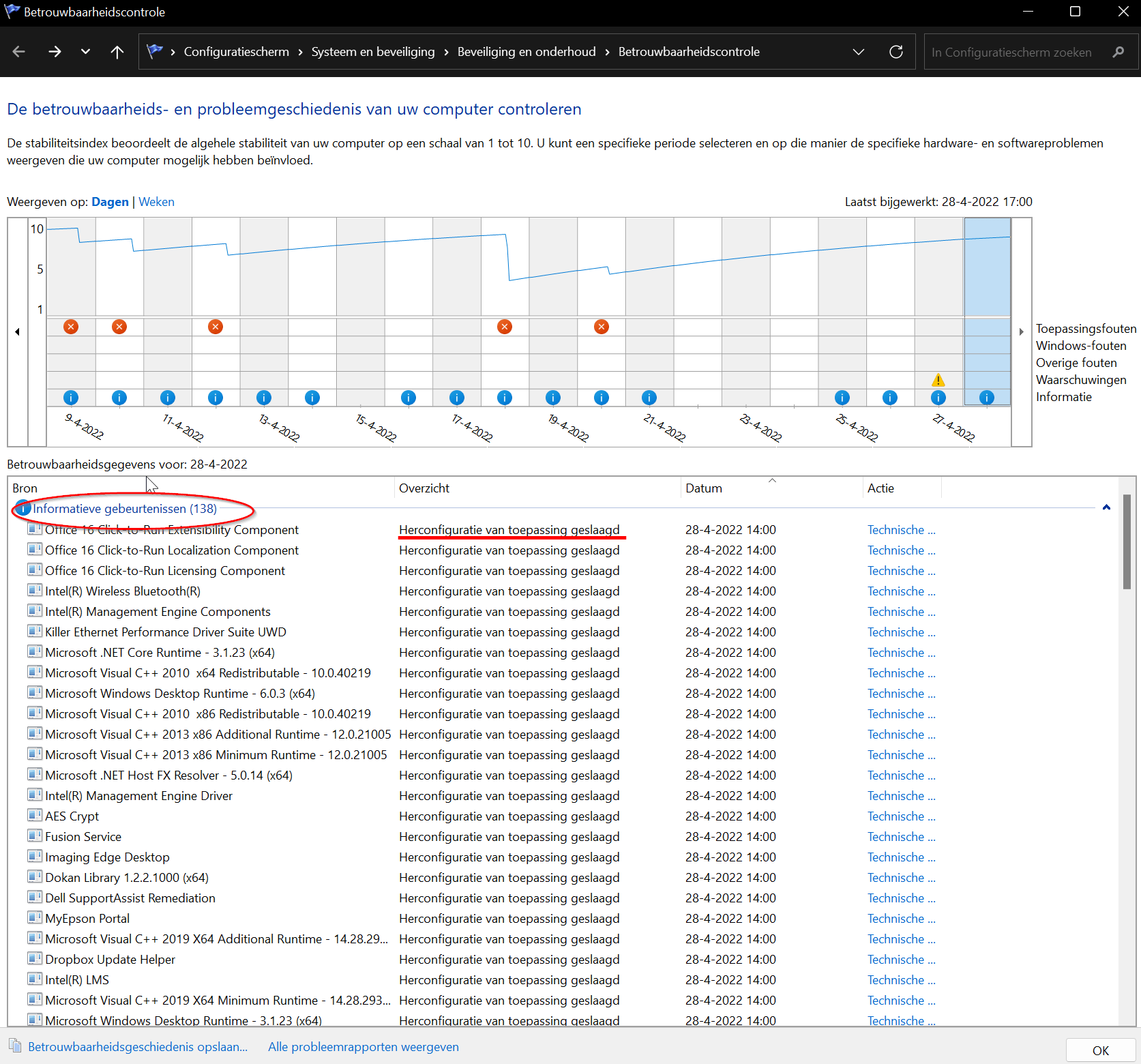
Task: Open Technische details for Intel(R) Wireless Bluetooth(R)
Action: point(902,591)
